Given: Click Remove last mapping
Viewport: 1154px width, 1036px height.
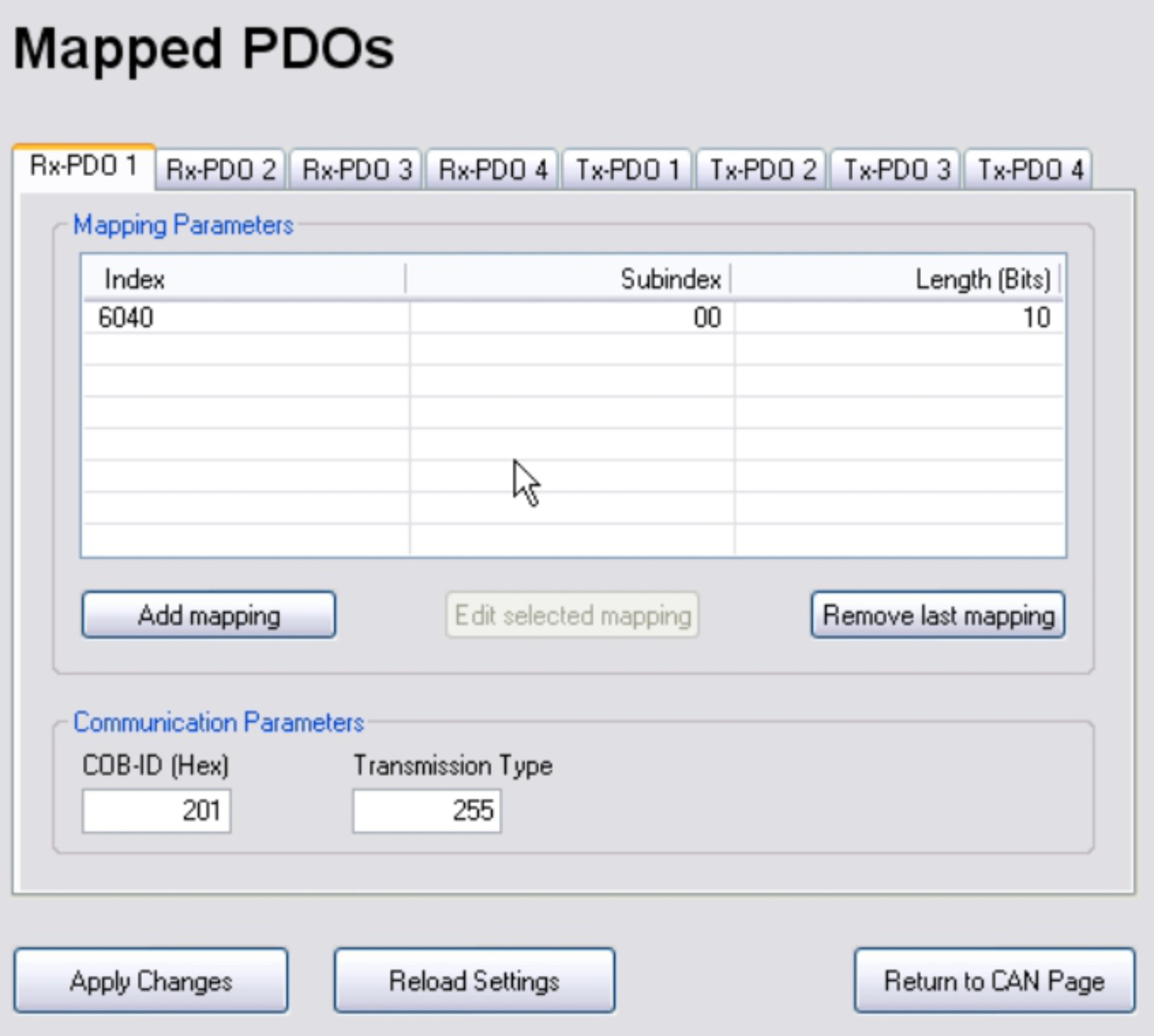Looking at the screenshot, I should click(938, 615).
